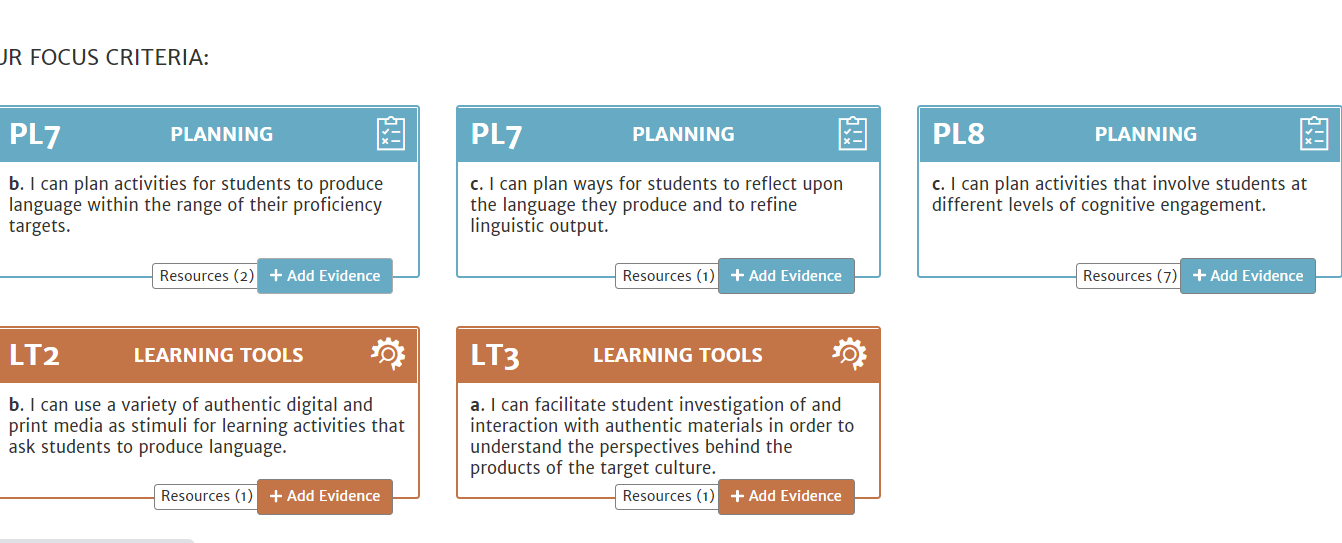Open Resources (2) for PL7 b criterion
Viewport: 1342px width, 543px height.
[206, 276]
